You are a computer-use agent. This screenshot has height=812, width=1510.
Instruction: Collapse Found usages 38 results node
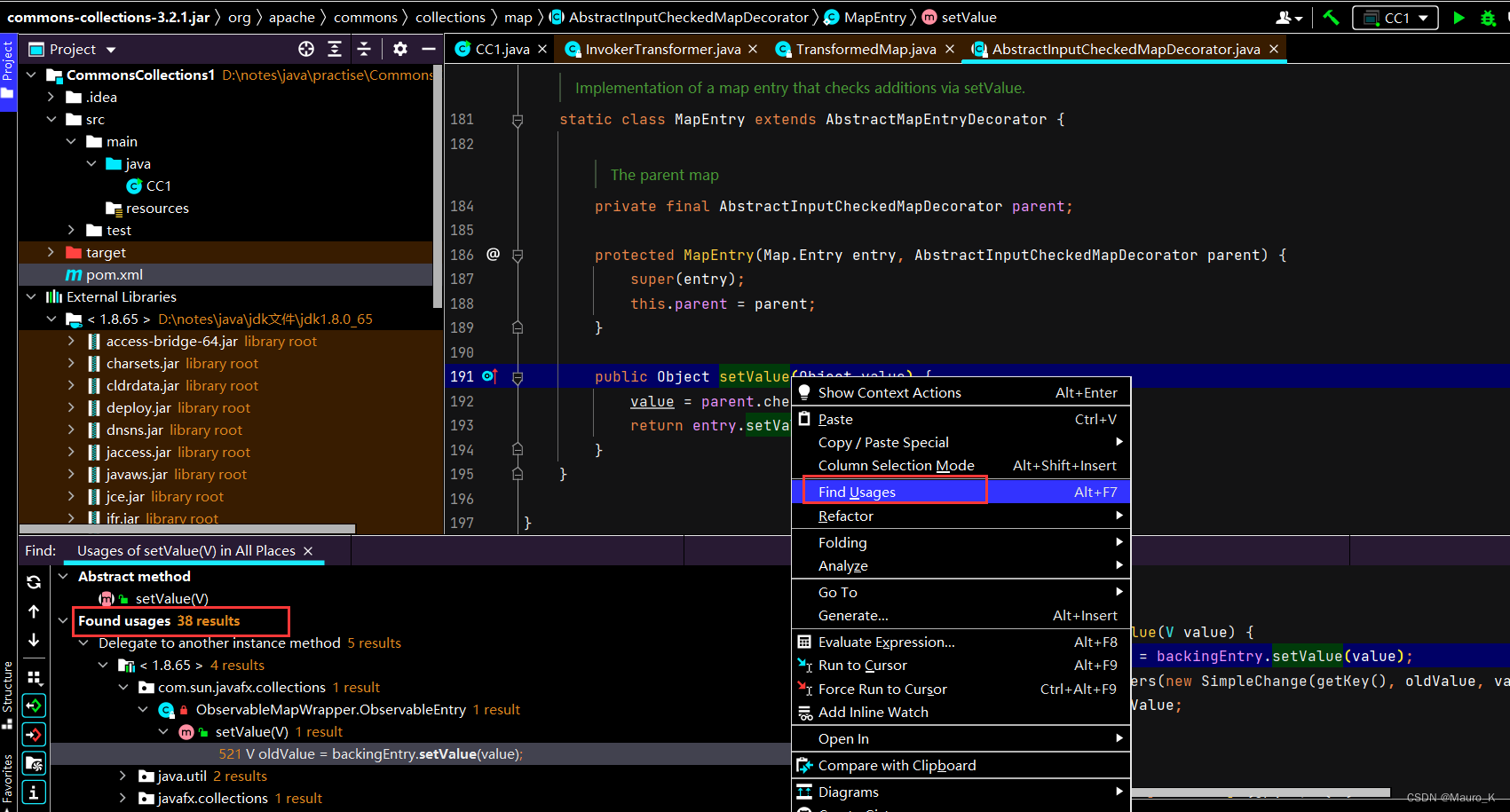click(x=63, y=620)
